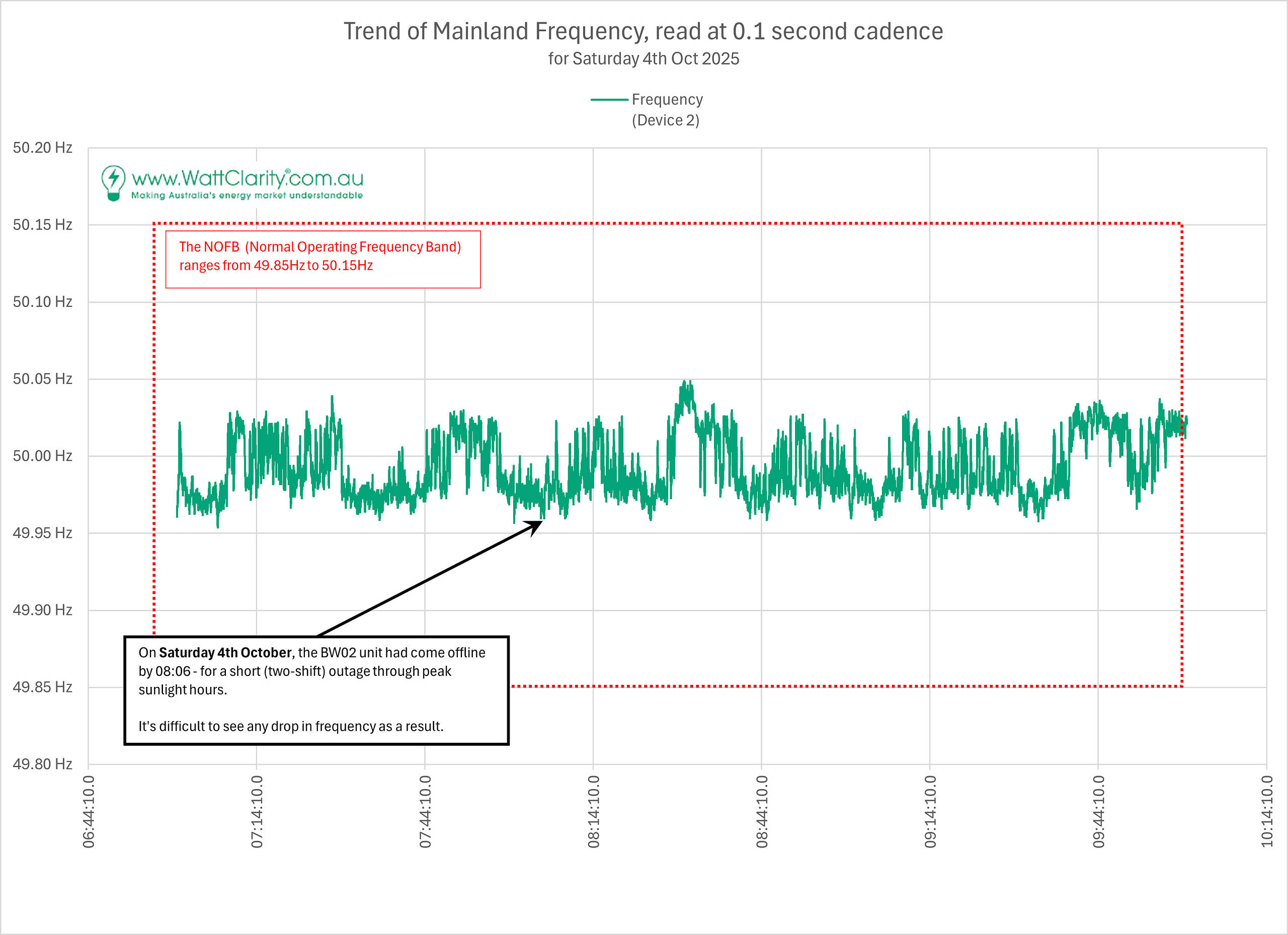Viewport: 1288px width, 935px height.
Task: Click the tagline Making Australia's energy market understandable
Action: 247,195
